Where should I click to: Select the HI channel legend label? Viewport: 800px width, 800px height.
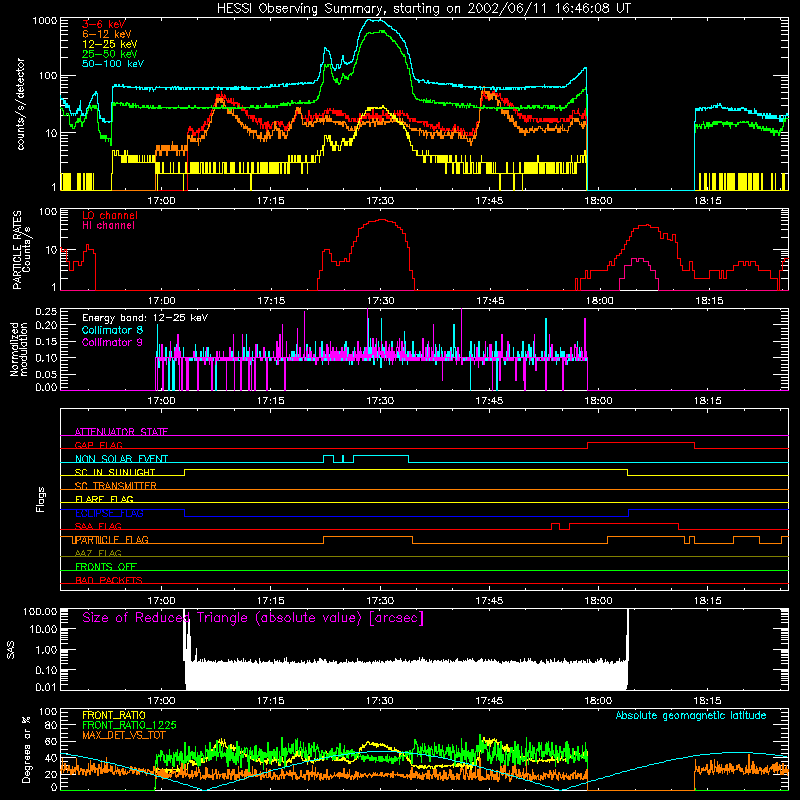[108, 226]
